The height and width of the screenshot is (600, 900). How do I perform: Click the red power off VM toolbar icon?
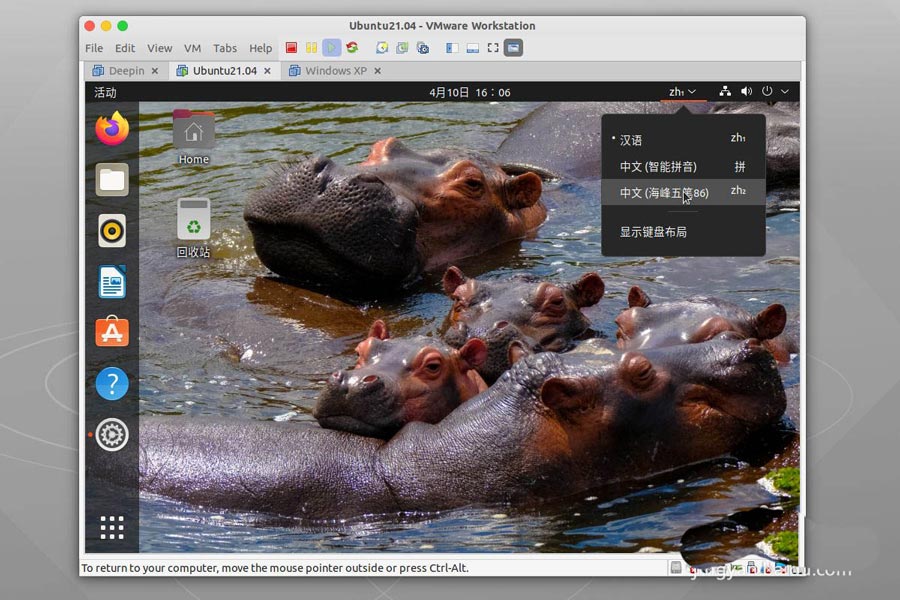pos(291,47)
